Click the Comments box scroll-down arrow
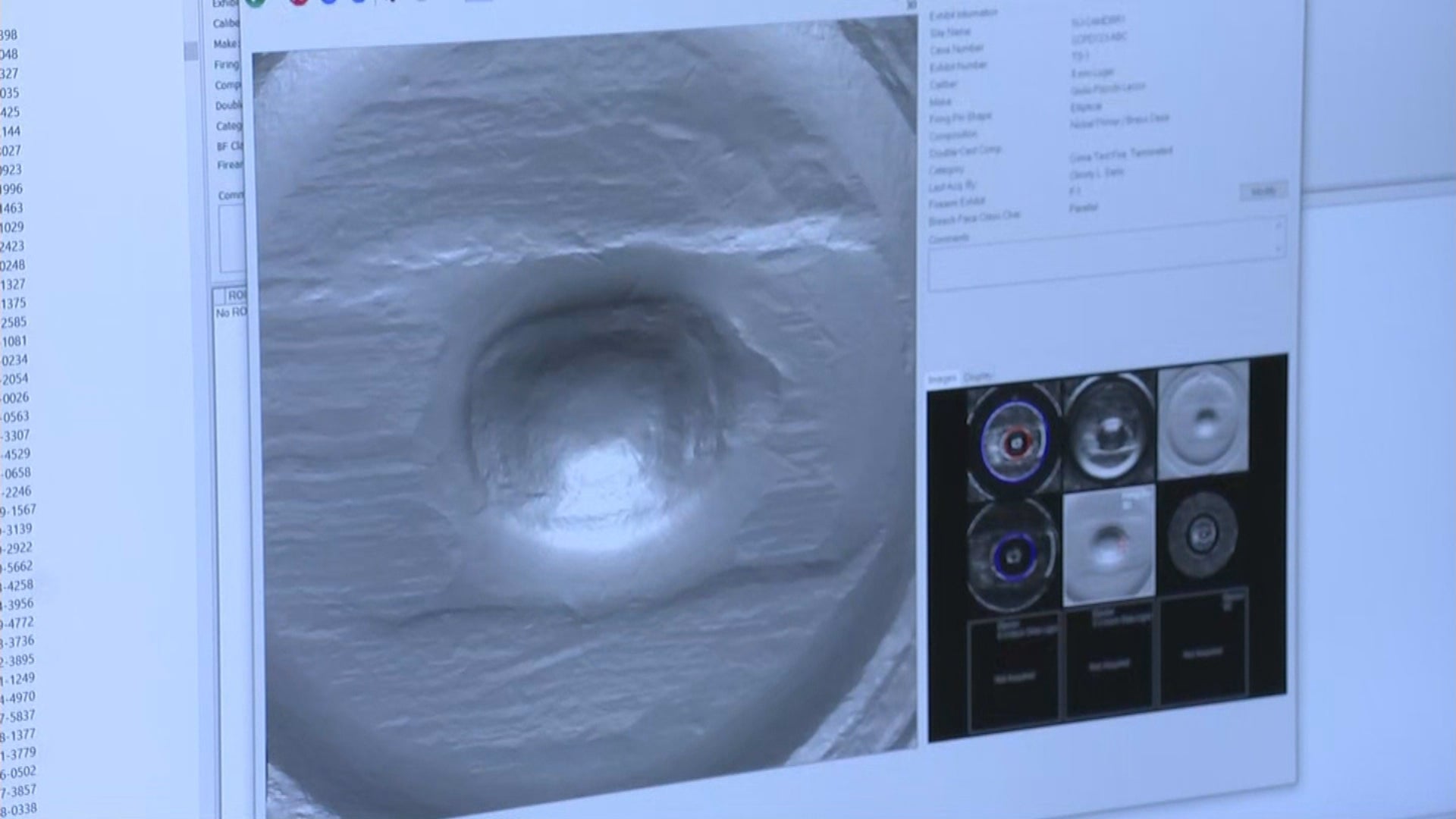 pyautogui.click(x=1279, y=249)
